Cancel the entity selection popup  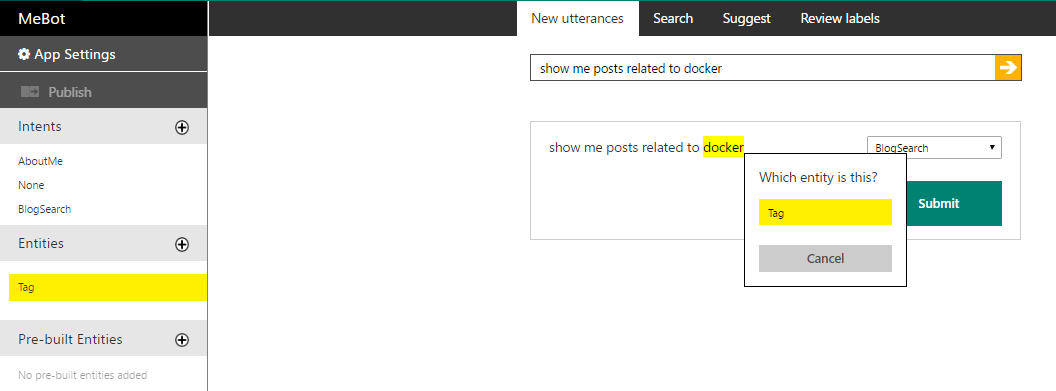(x=825, y=258)
